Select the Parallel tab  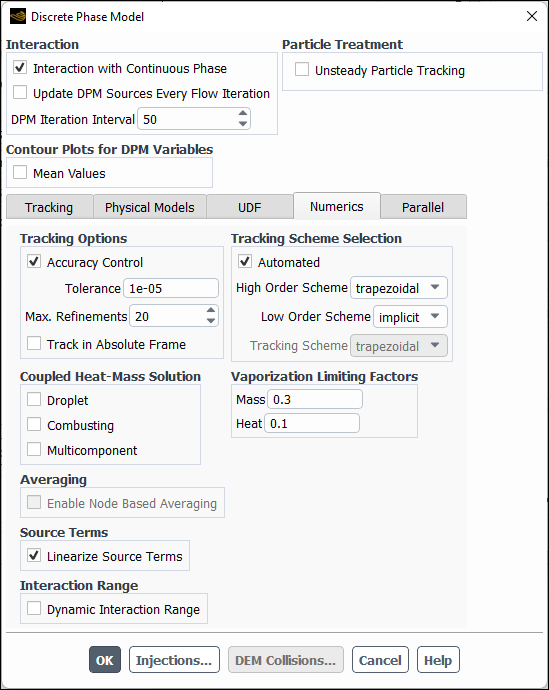(x=423, y=207)
